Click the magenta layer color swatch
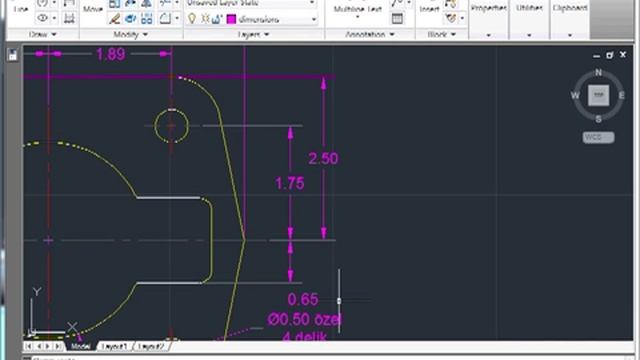Image resolution: width=640 pixels, height=360 pixels. coord(231,19)
